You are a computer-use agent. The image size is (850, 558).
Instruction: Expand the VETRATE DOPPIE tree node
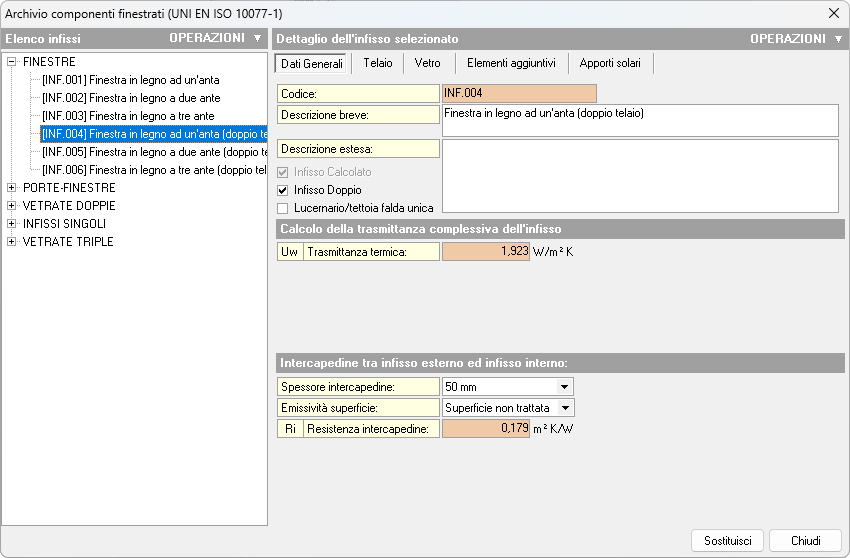(12, 206)
